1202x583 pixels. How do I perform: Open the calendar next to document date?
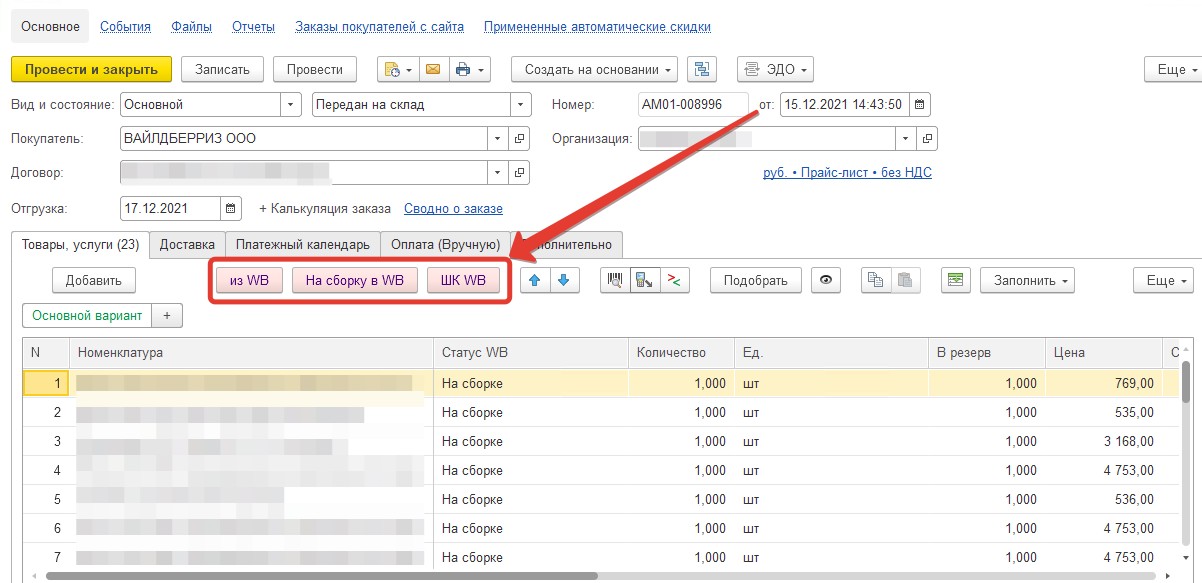(921, 104)
